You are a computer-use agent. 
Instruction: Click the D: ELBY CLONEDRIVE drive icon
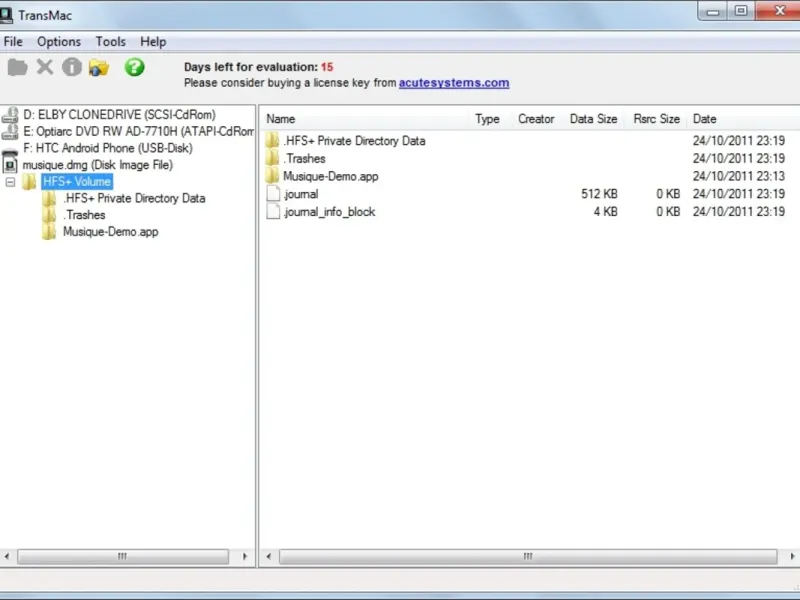[10, 115]
